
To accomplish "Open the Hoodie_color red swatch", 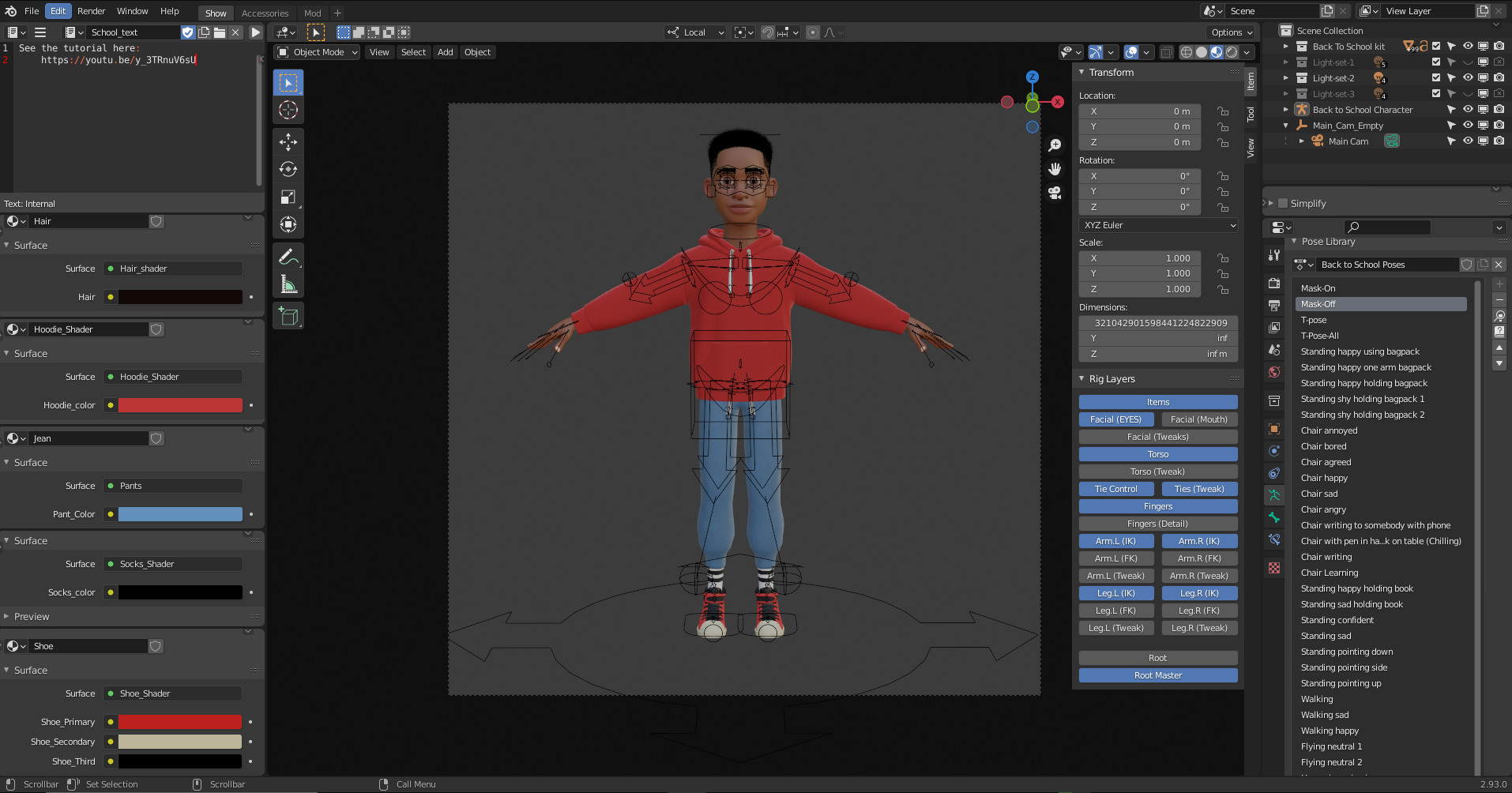I will click(x=180, y=405).
